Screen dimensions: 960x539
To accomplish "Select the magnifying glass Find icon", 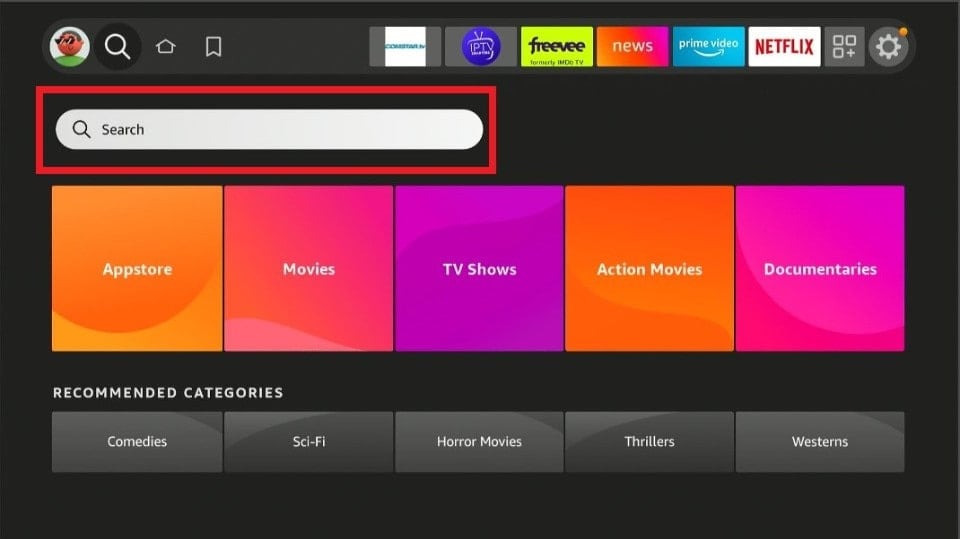I will pos(118,47).
